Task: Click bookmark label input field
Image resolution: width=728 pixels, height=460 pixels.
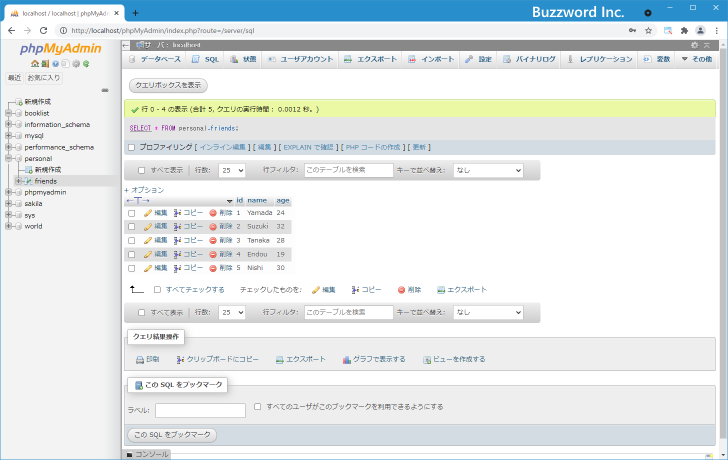Action: pyautogui.click(x=200, y=410)
